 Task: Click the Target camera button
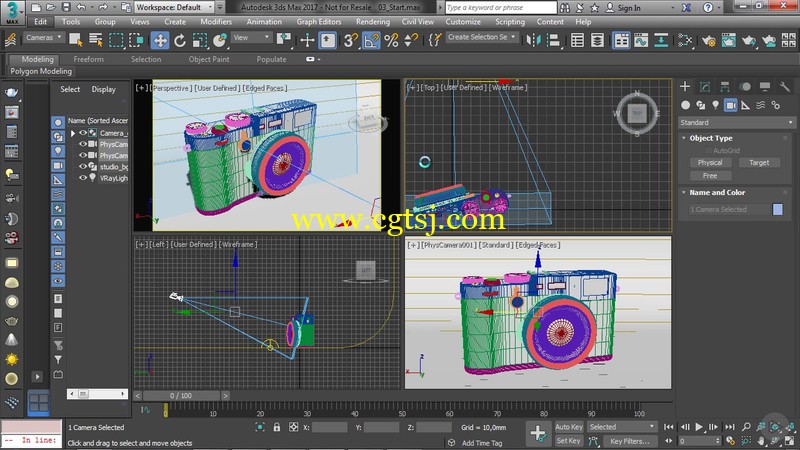(759, 162)
